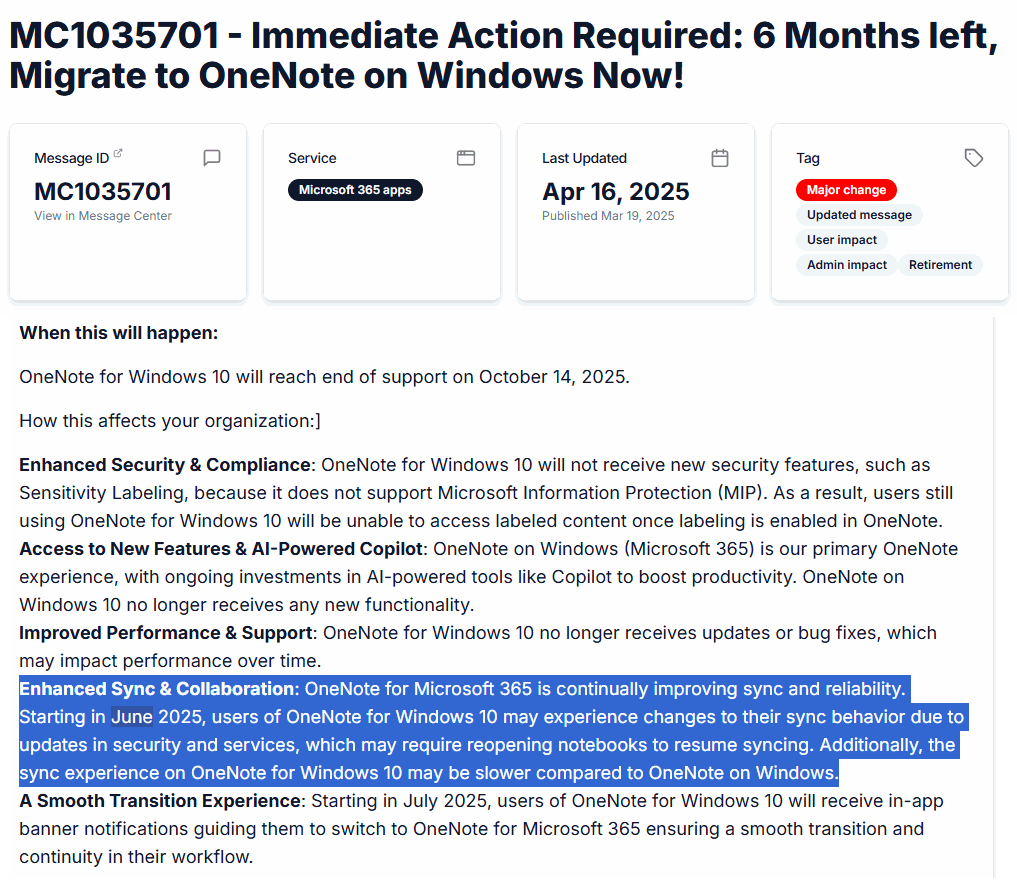Click the 'When this will happen:' heading
This screenshot has height=880, width=1017.
point(119,333)
